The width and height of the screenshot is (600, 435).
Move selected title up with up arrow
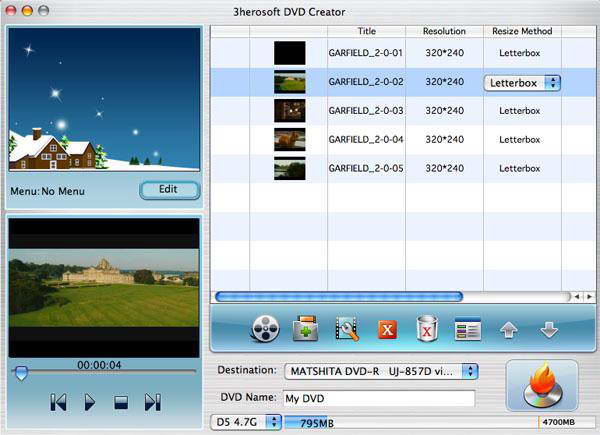pyautogui.click(x=509, y=330)
